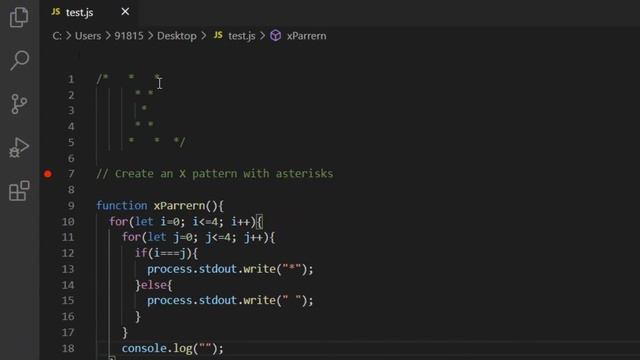This screenshot has height=360, width=640.
Task: Click the test.js breadcrumb segment
Action: tap(242, 36)
